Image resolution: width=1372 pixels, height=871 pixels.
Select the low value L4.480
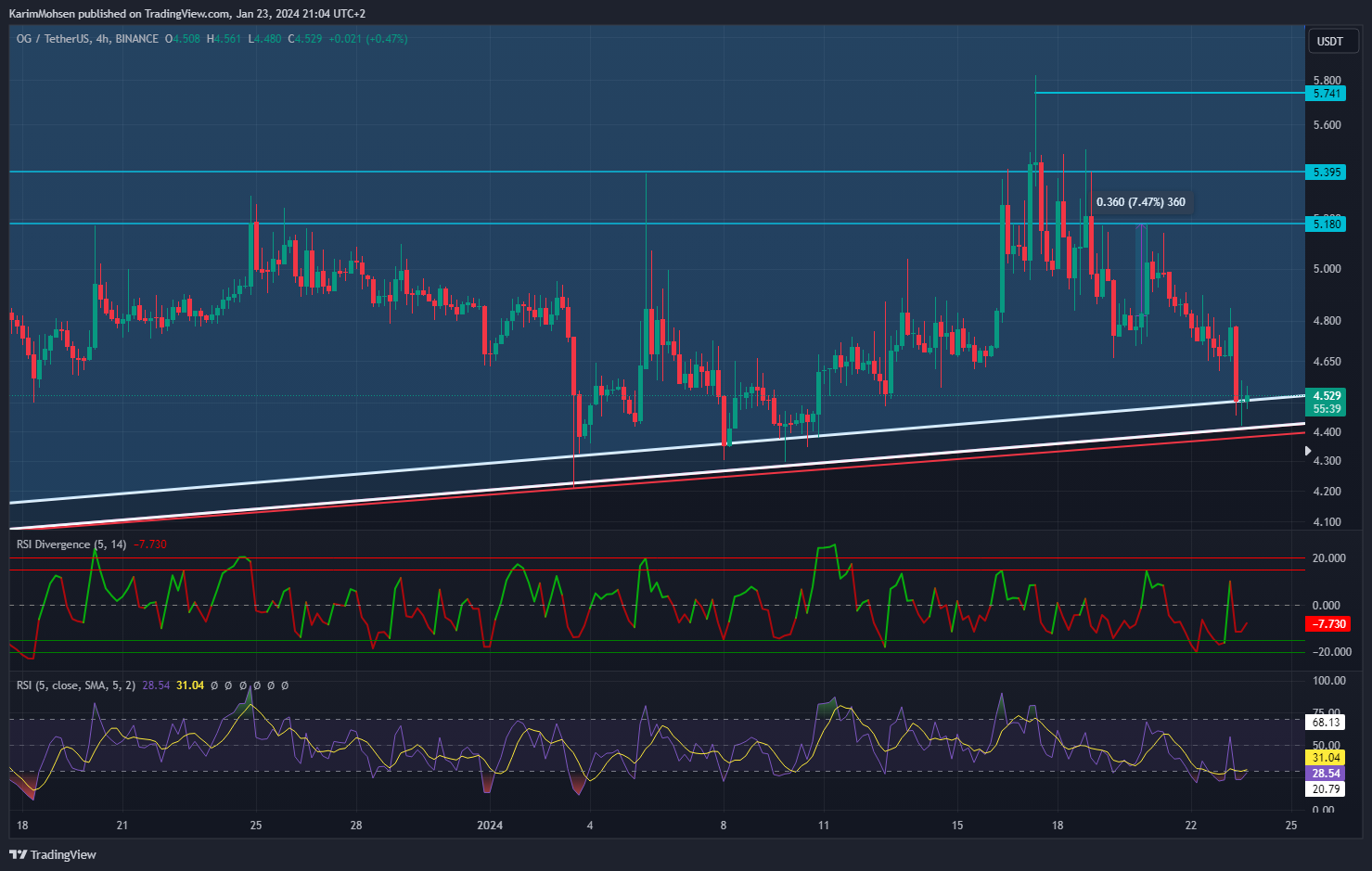[264, 39]
